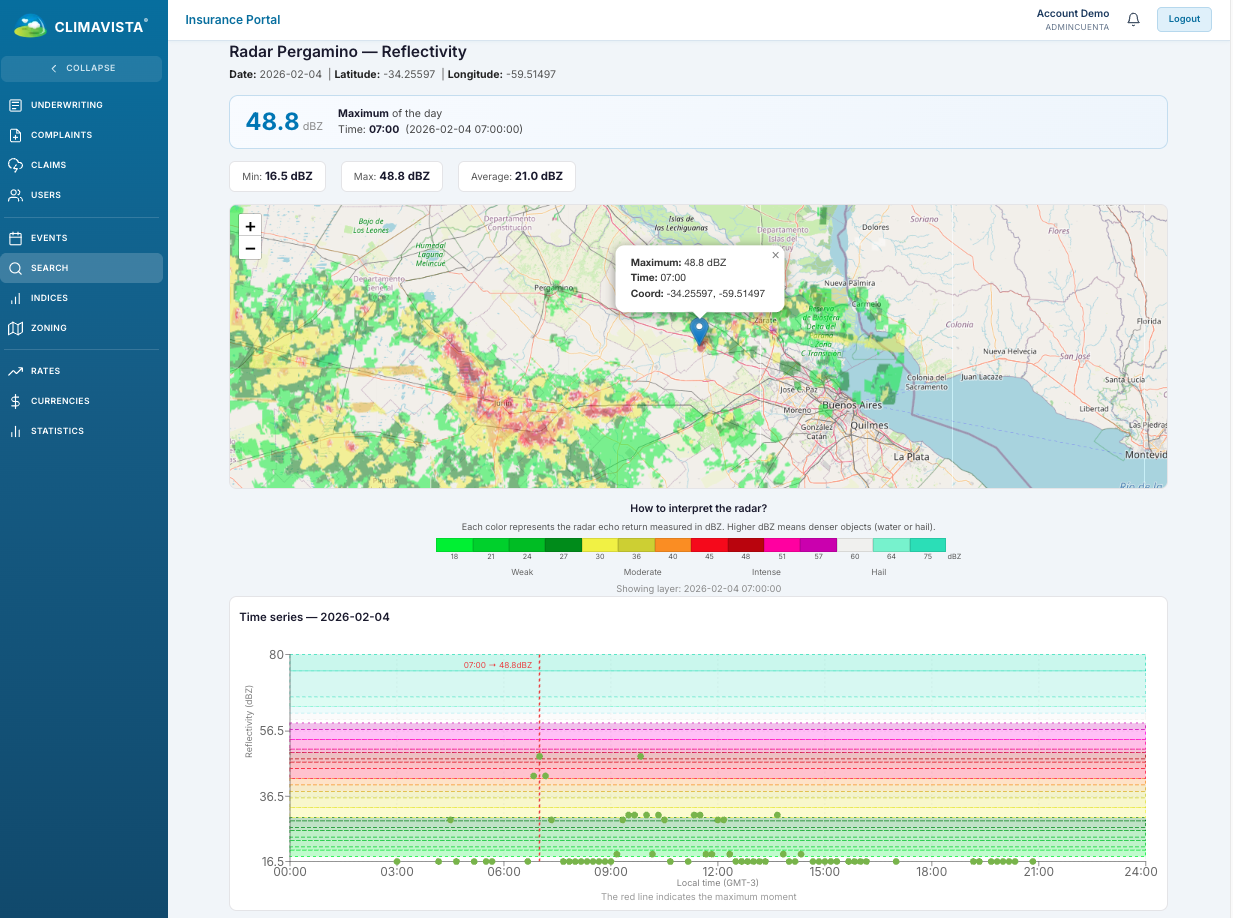Click the notifications bell icon
1233x918 pixels.
coord(1133,19)
